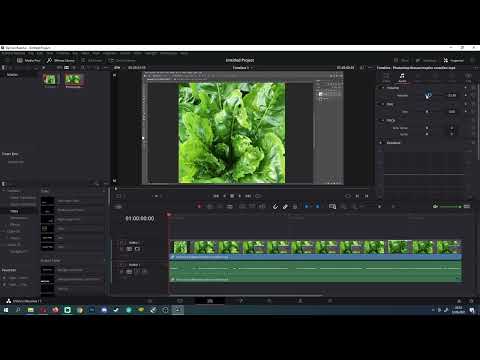This screenshot has width=480, height=360.
Task: Collapse the Toolbox tree in Effects Library
Action: pyautogui.click(x=4, y=191)
